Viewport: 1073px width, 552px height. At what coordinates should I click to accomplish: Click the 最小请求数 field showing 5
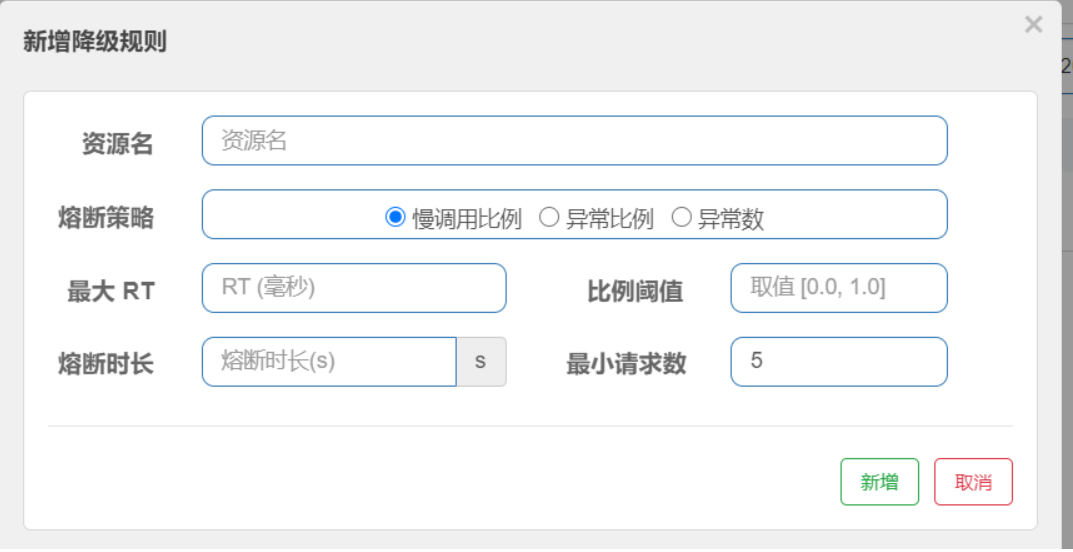(x=838, y=362)
